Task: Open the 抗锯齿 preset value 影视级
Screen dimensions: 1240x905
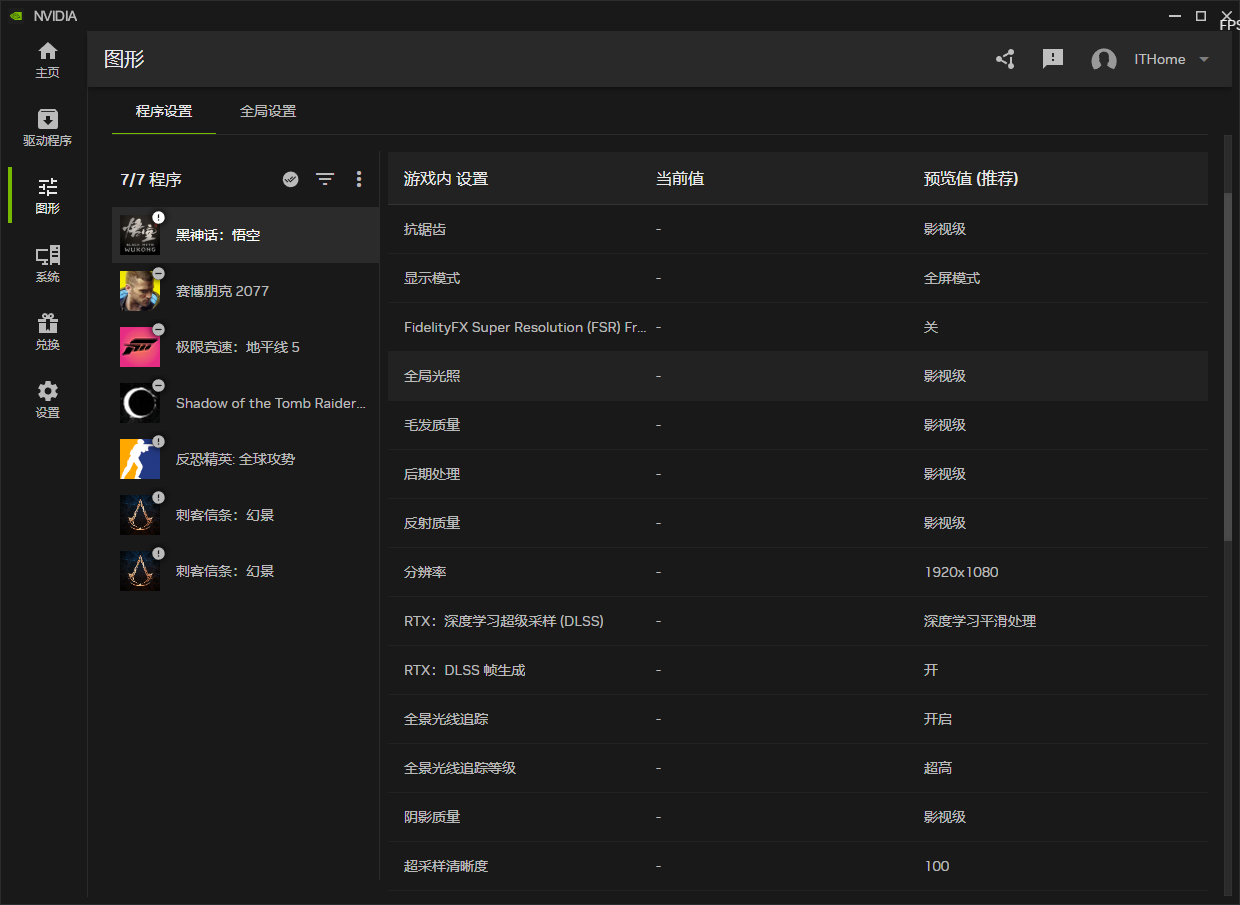Action: pyautogui.click(x=945, y=228)
